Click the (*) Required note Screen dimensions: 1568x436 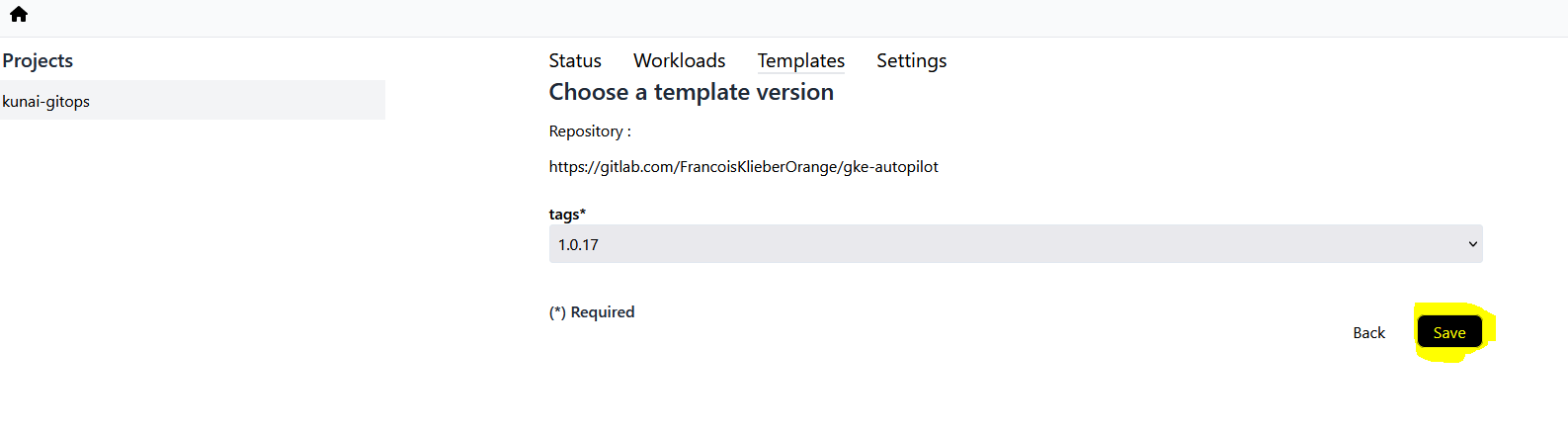(x=592, y=311)
